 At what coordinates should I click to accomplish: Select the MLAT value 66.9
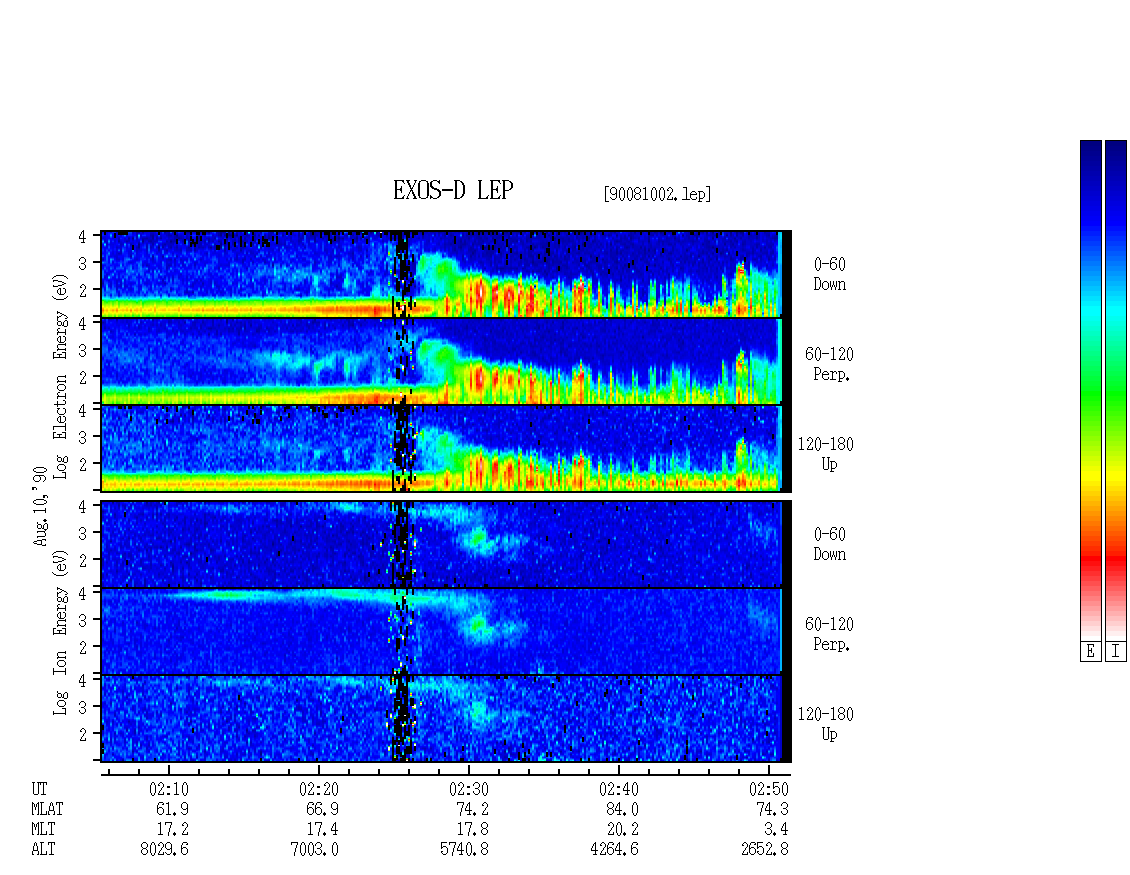tap(322, 809)
